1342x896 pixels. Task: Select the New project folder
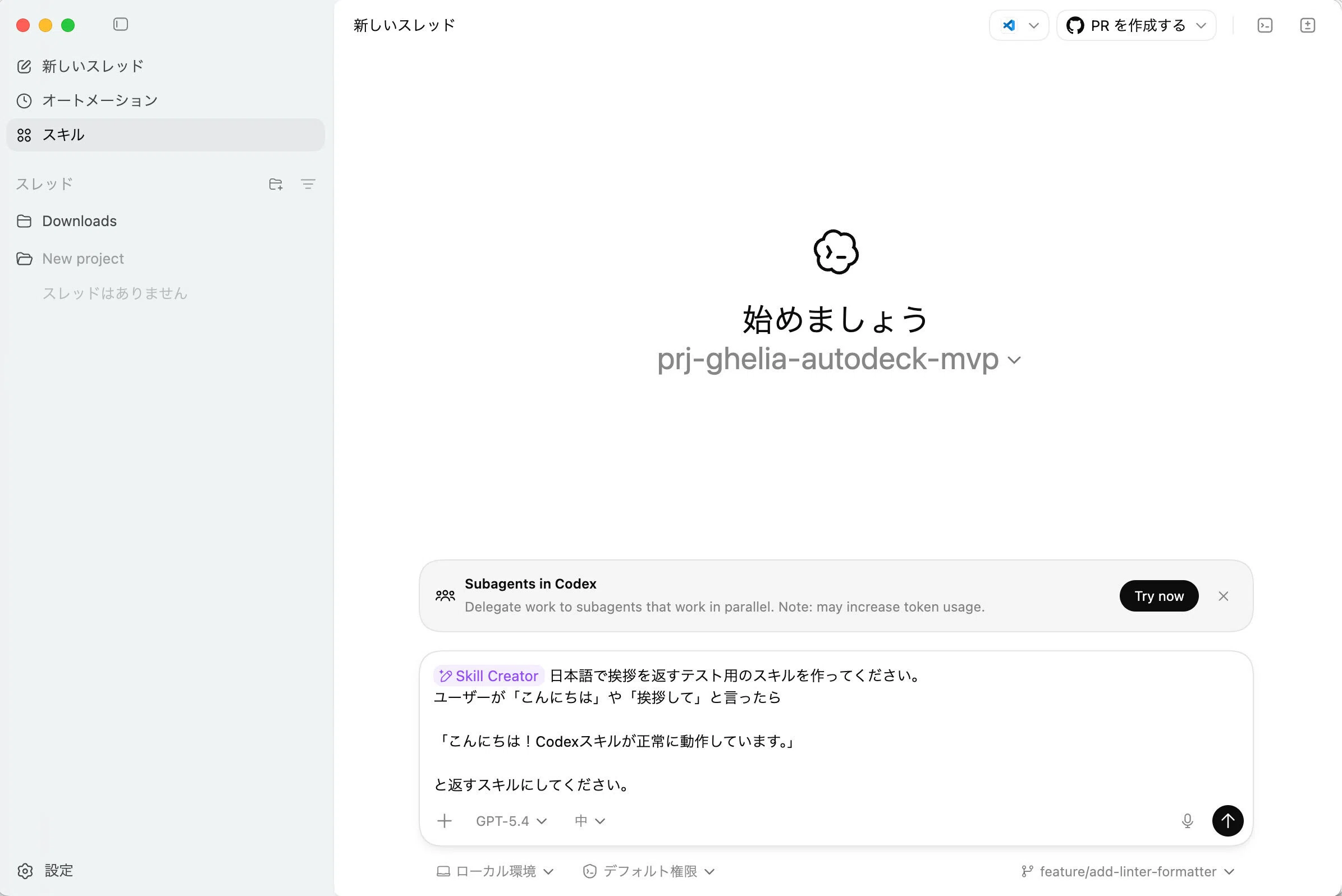166,259
